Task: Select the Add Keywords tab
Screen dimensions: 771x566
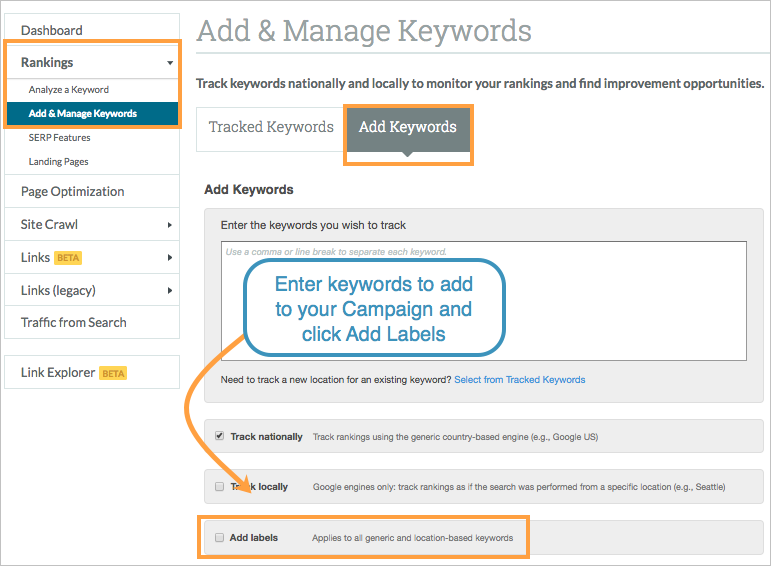Action: tap(408, 129)
